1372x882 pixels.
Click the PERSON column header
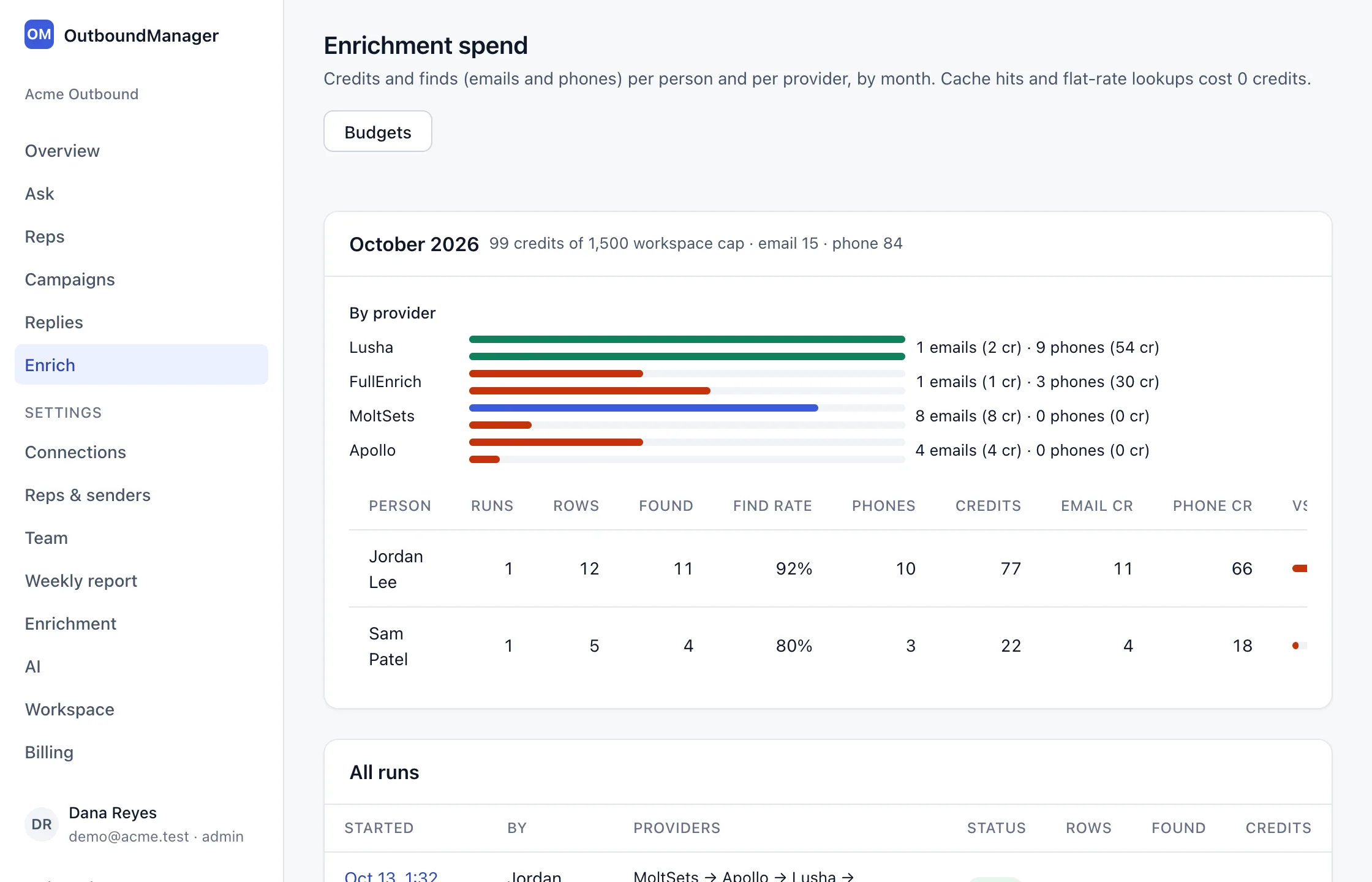[400, 506]
